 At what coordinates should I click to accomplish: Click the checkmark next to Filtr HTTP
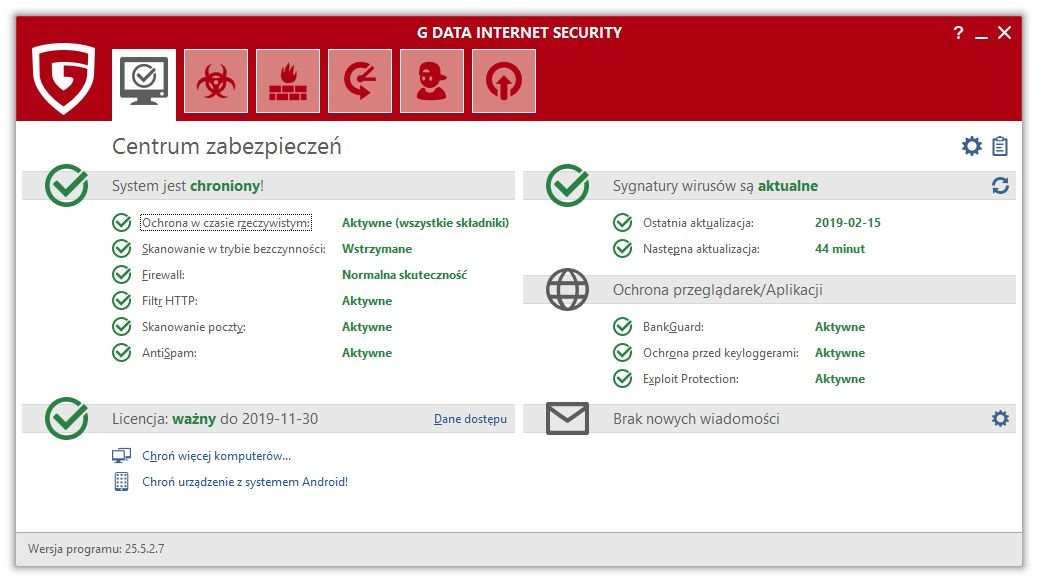122,301
